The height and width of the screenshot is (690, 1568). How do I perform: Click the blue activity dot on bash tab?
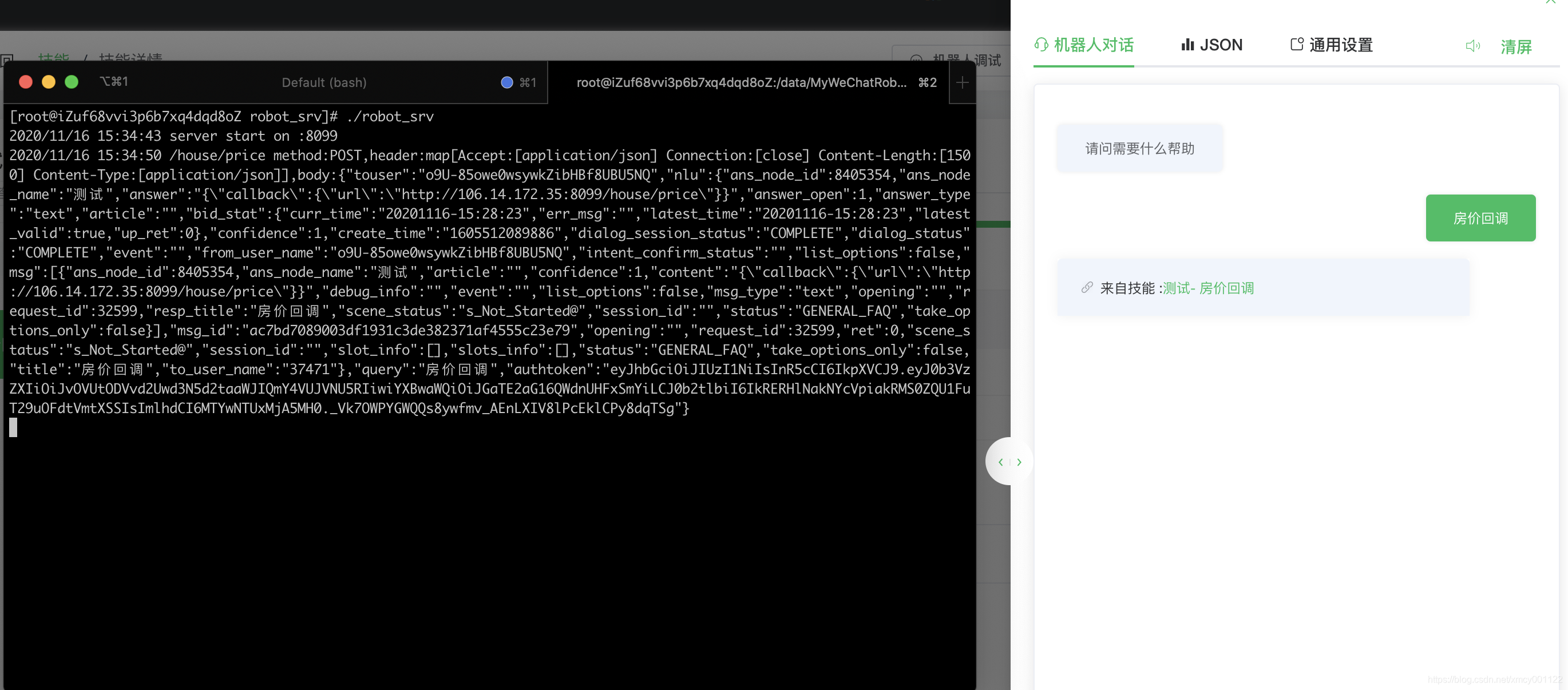pos(506,83)
